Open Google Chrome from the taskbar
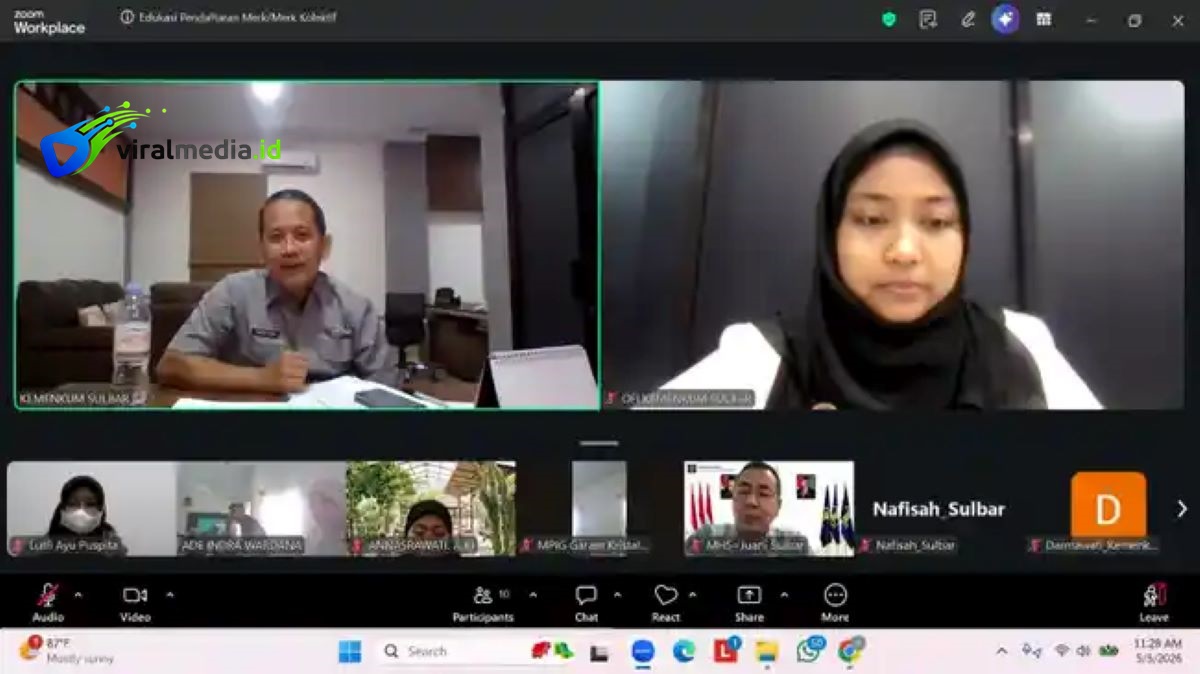The width and height of the screenshot is (1200, 674). (x=851, y=651)
